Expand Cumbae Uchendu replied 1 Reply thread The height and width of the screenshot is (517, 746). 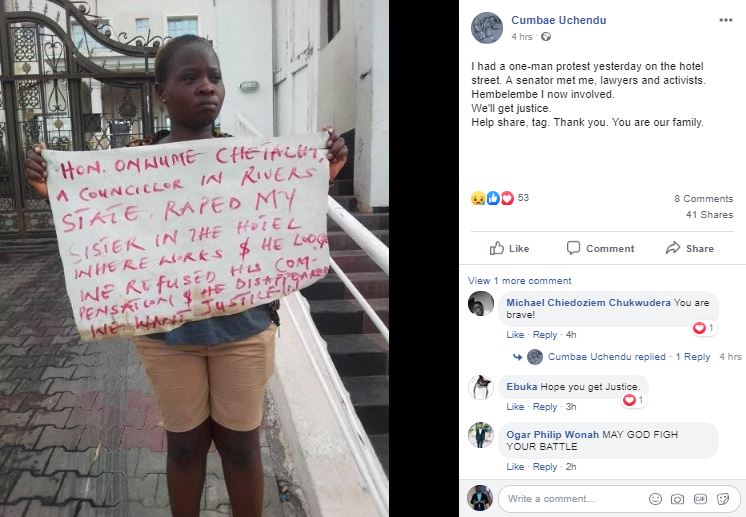[629, 357]
